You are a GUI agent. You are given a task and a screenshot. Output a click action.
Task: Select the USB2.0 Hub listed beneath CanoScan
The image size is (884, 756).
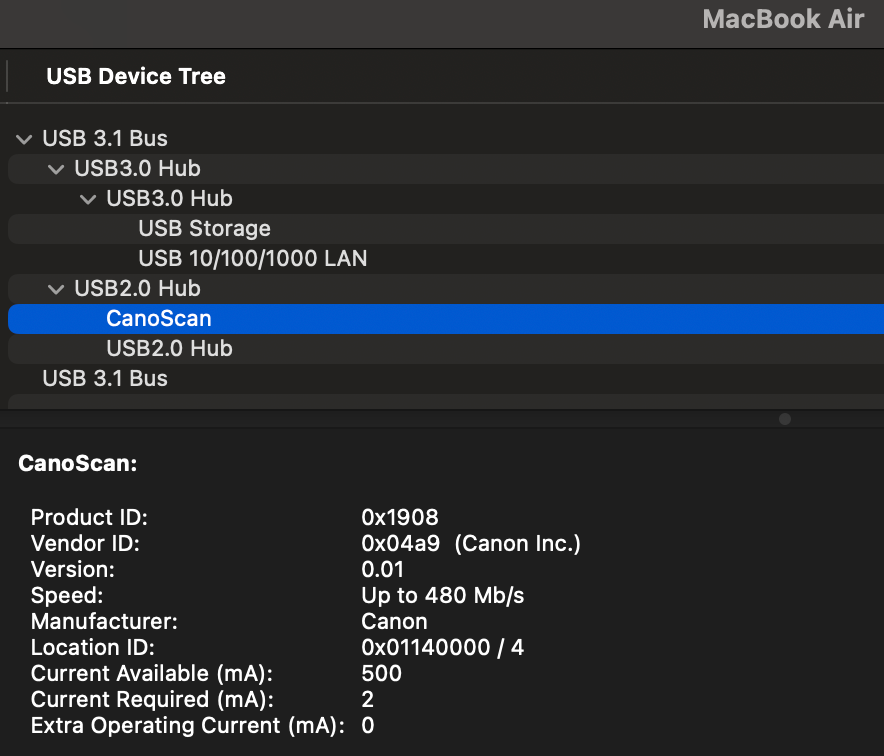pos(446,348)
